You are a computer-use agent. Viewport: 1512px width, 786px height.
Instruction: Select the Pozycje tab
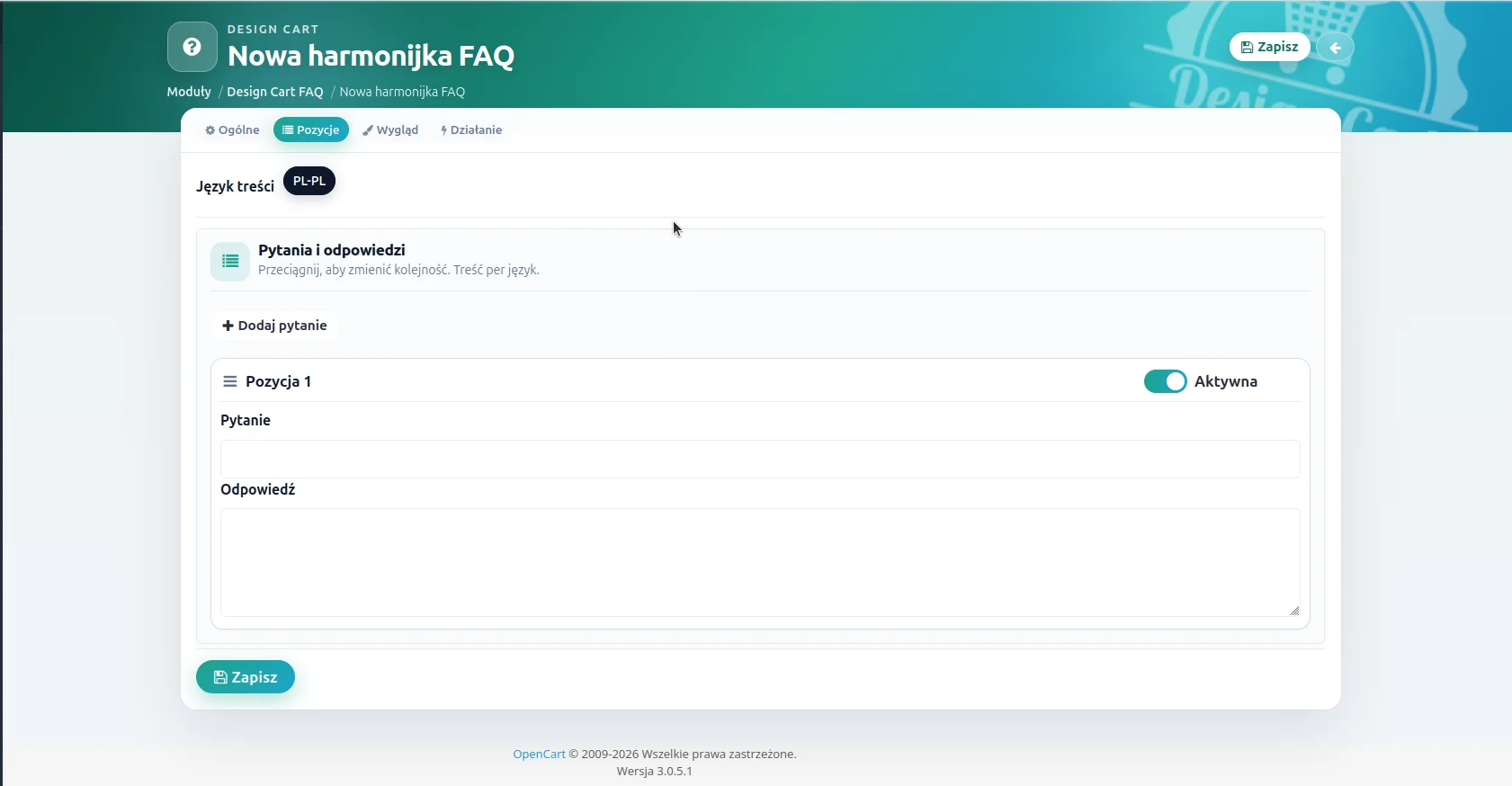311,130
